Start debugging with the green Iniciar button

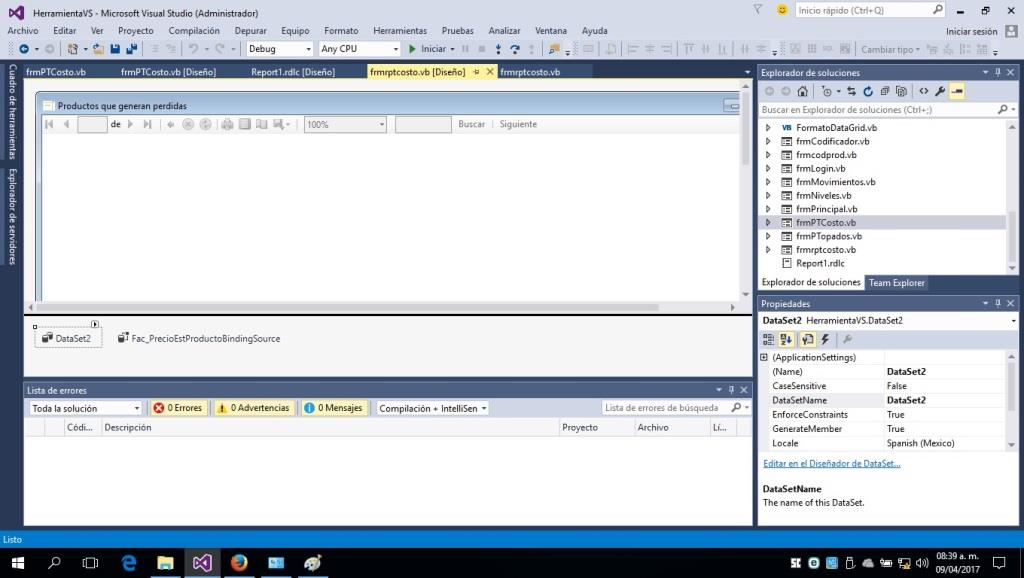point(428,49)
